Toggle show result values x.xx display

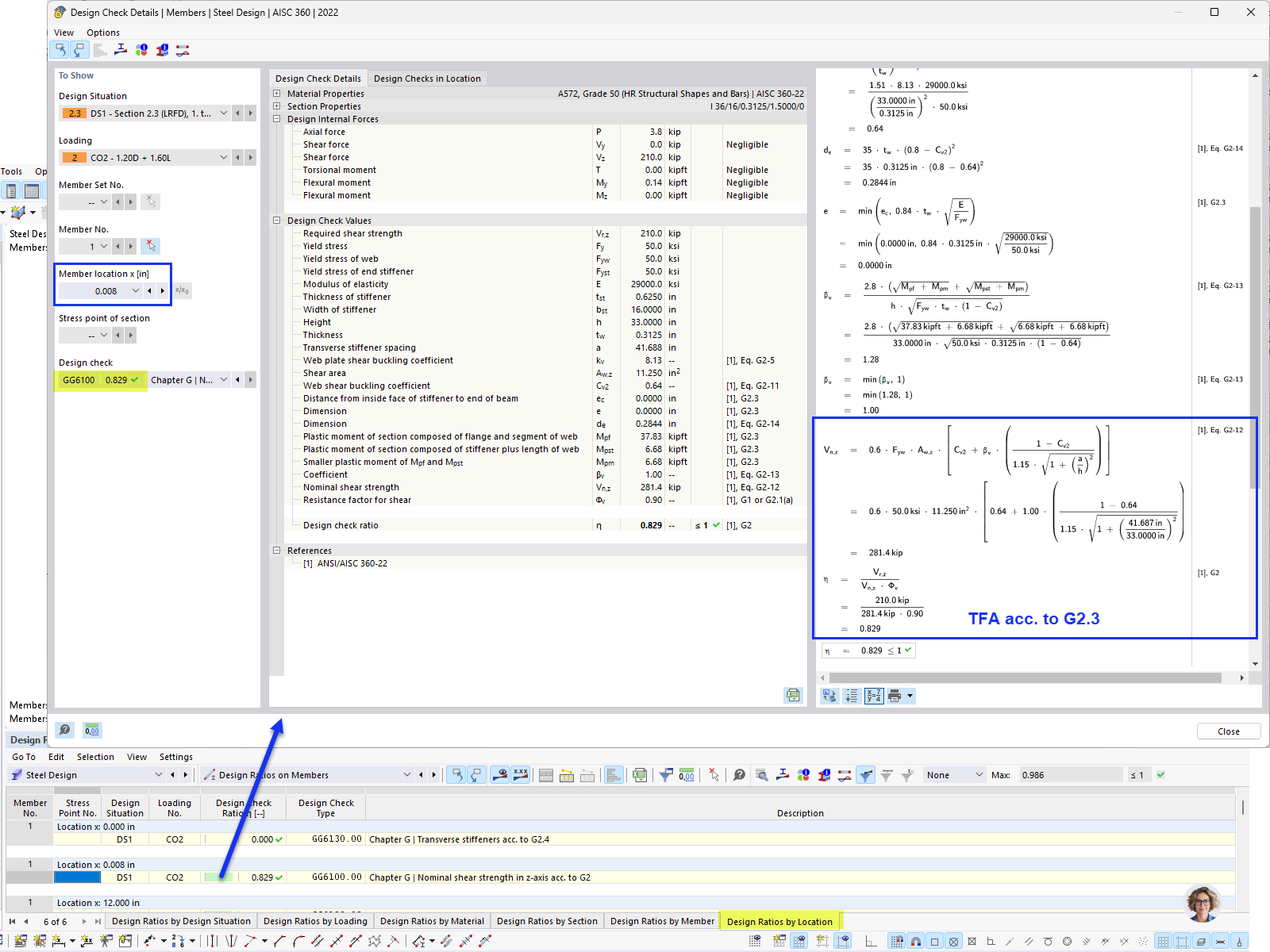pos(521,774)
